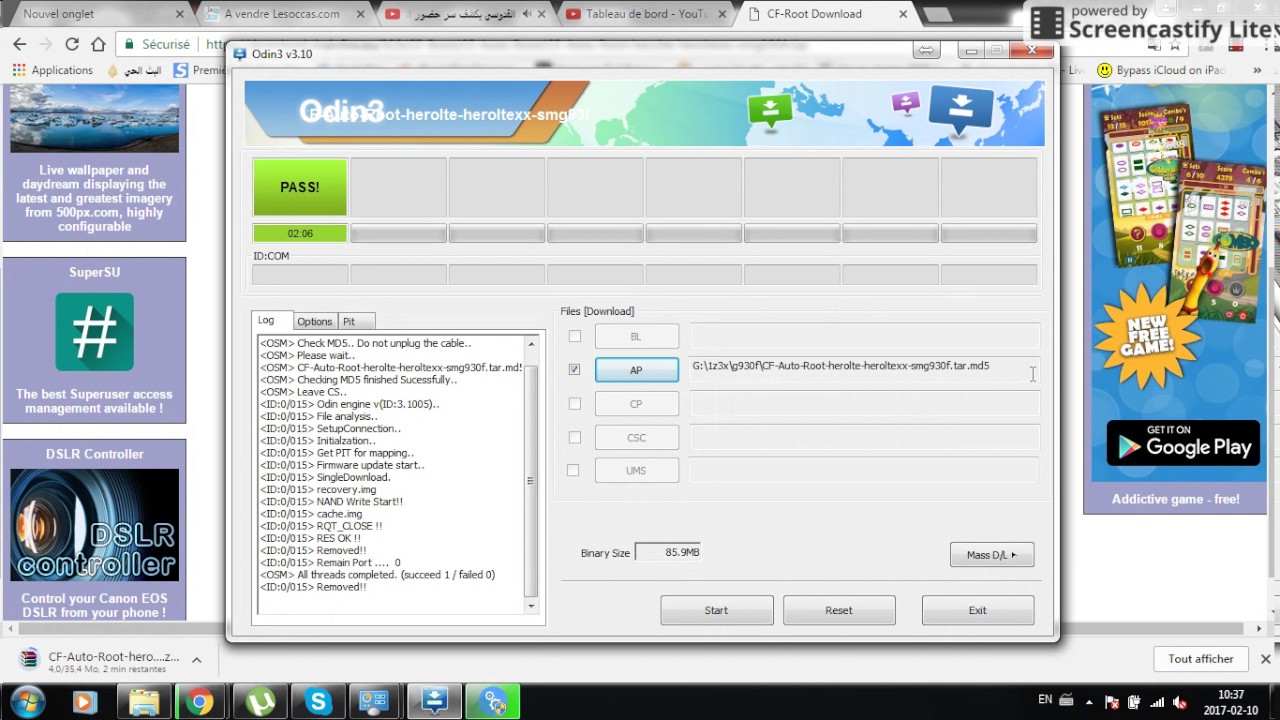Show hidden system tray icons

tap(1089, 702)
